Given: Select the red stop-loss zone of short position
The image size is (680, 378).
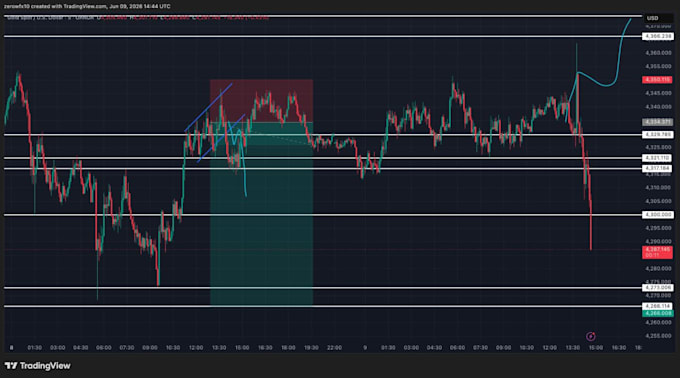Looking at the screenshot, I should tap(262, 101).
